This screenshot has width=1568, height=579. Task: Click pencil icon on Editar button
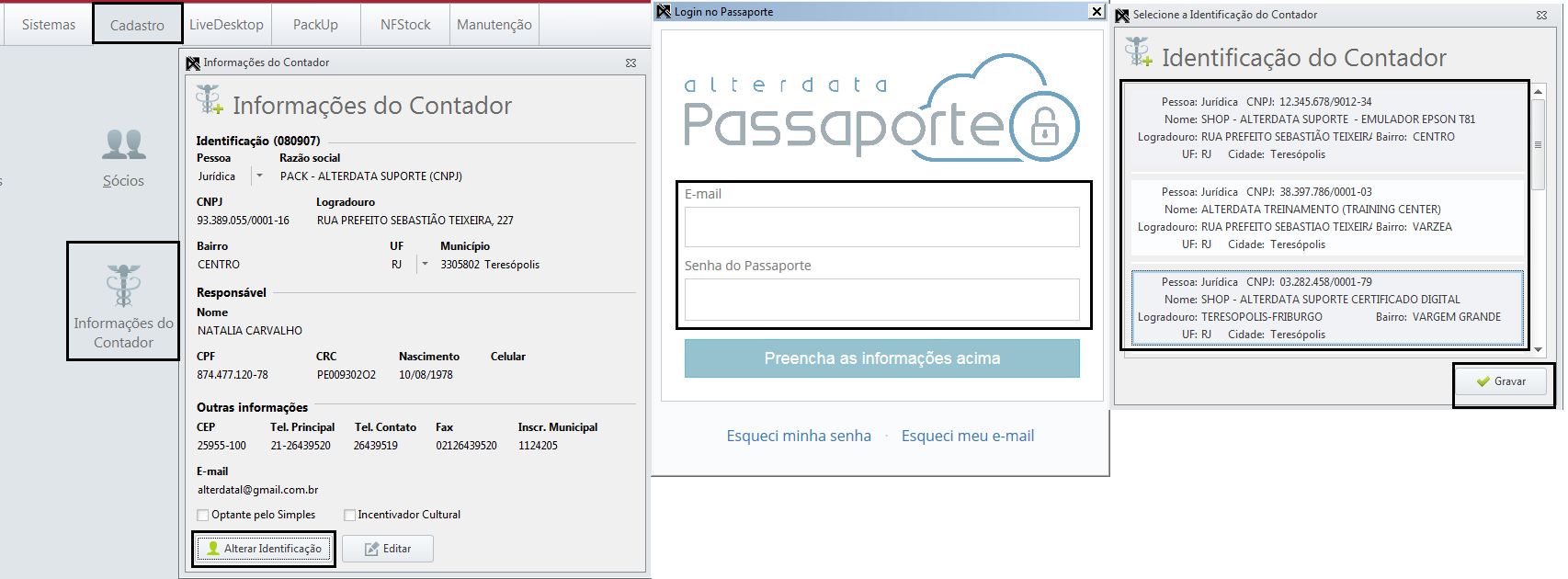[x=371, y=549]
